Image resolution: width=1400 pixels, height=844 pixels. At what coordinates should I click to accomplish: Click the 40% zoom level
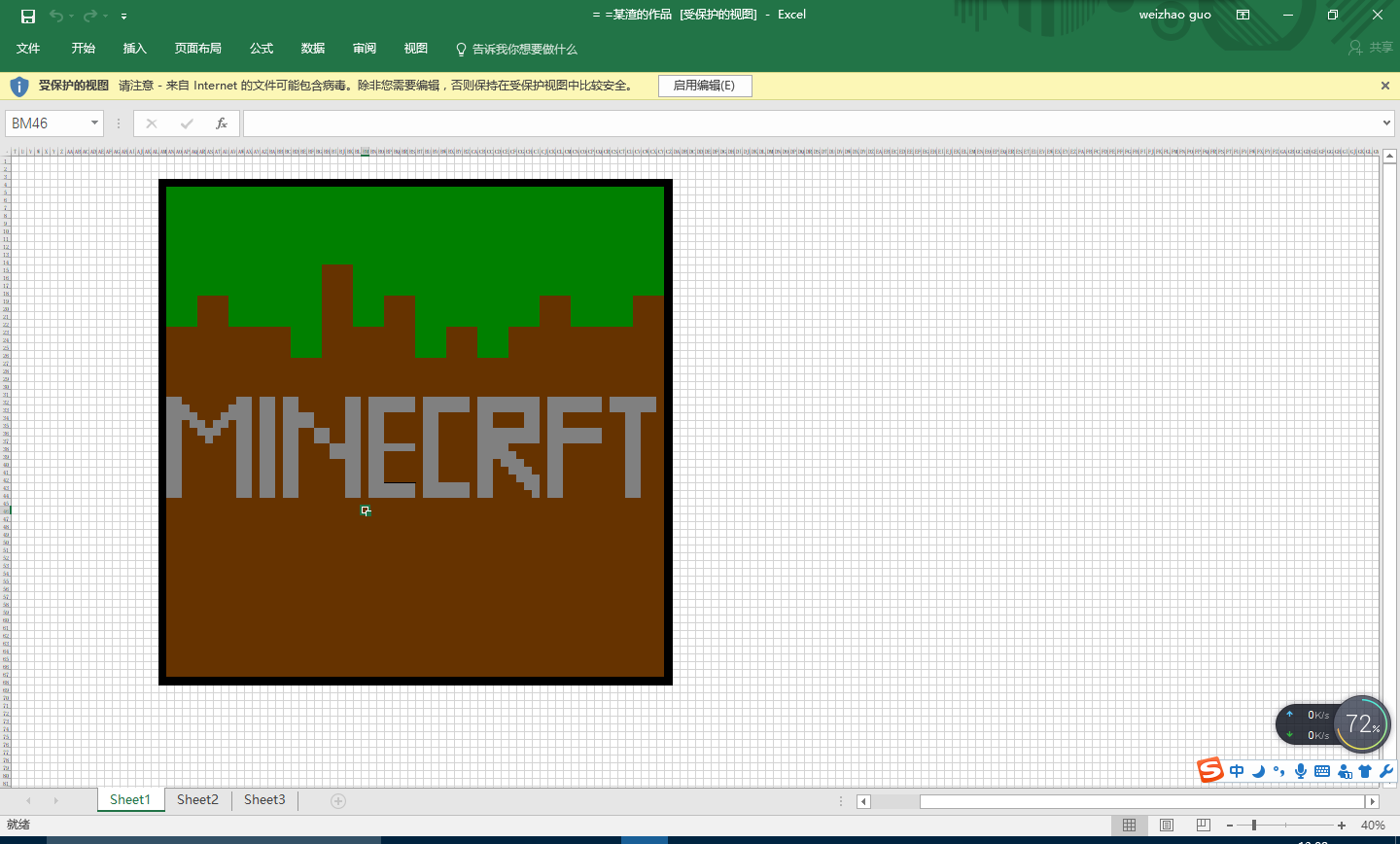1373,826
